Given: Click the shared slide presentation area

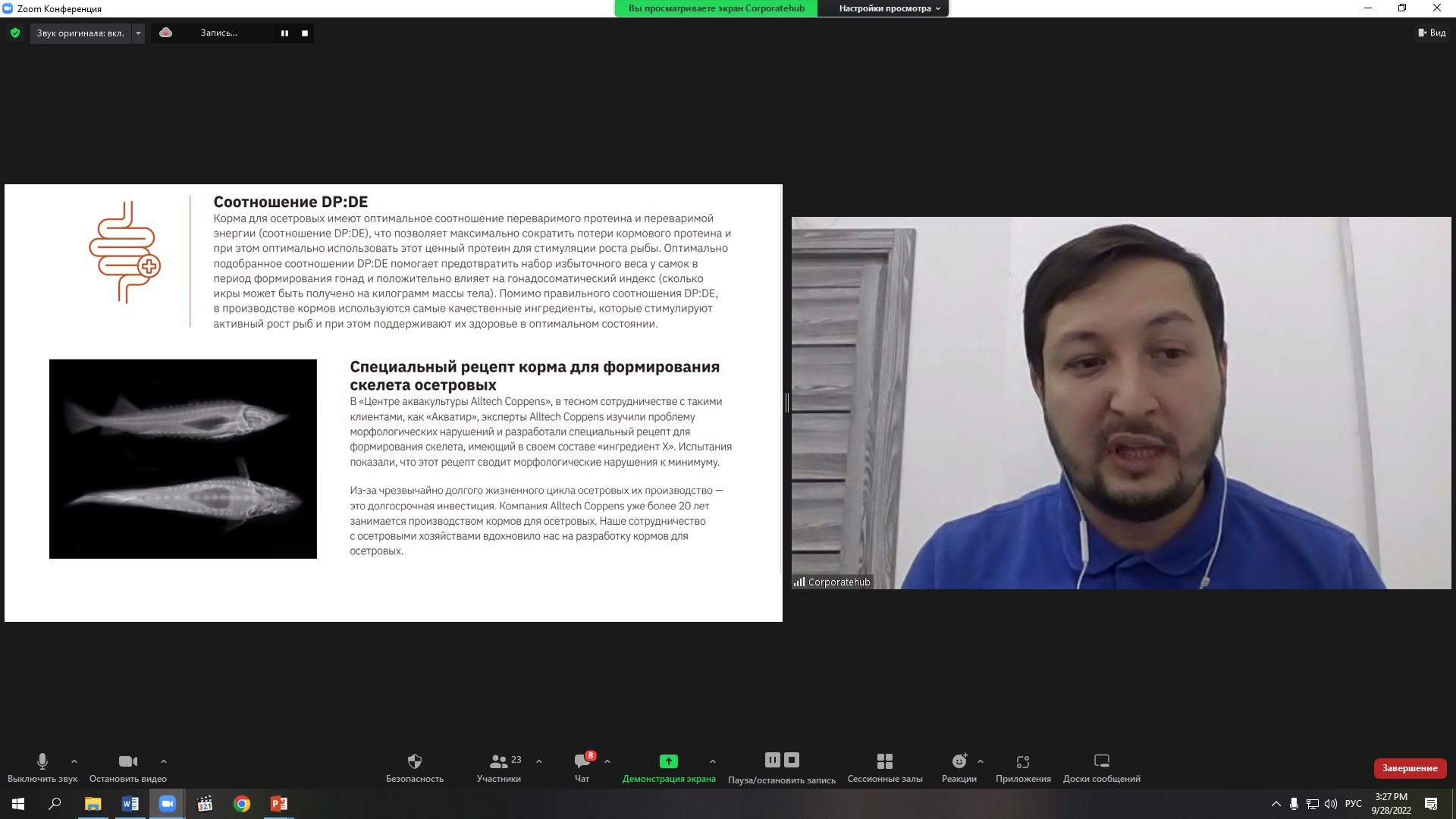Looking at the screenshot, I should [x=393, y=403].
